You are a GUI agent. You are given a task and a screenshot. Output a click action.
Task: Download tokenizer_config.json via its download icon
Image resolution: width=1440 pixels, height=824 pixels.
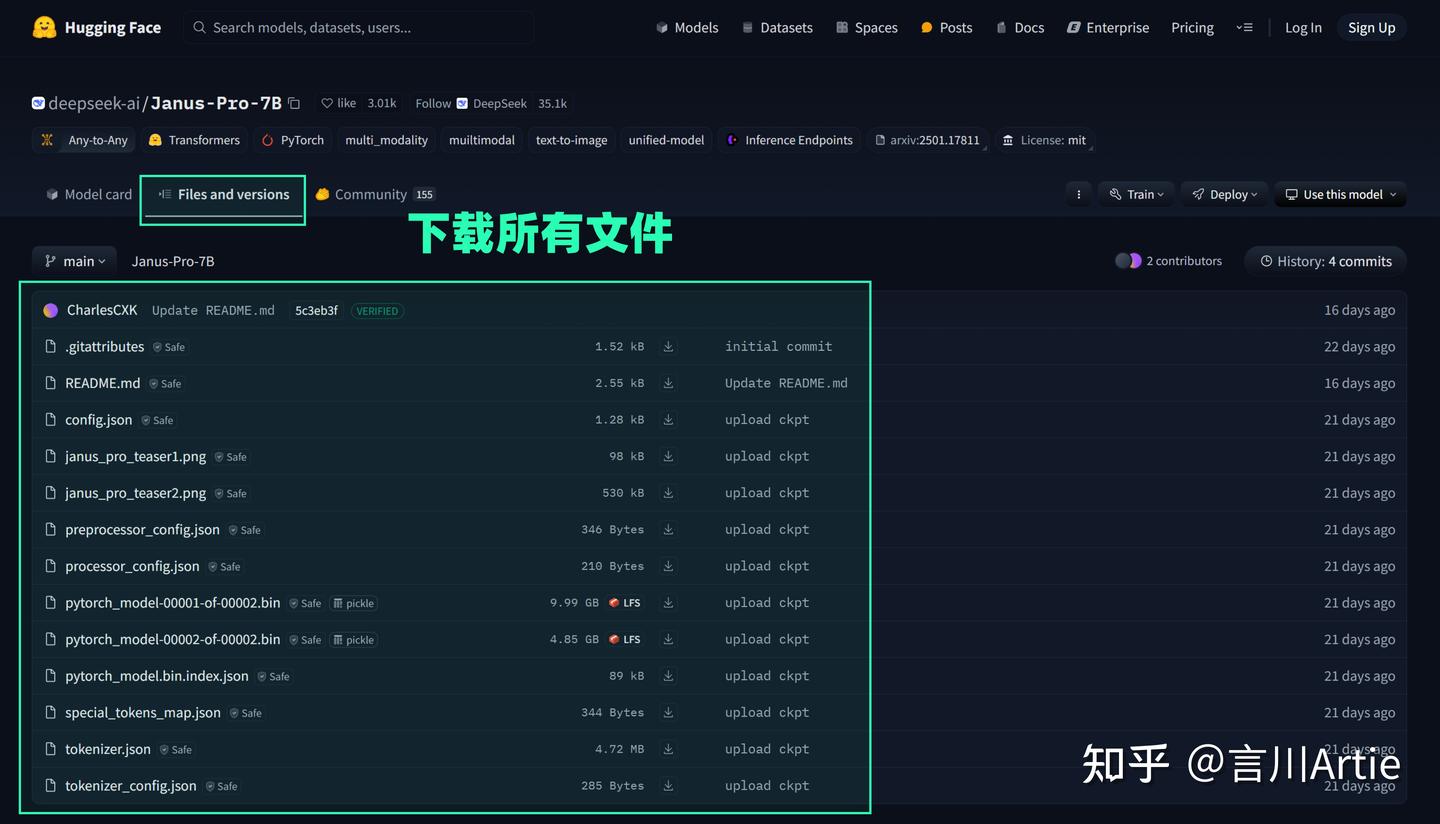click(x=668, y=786)
